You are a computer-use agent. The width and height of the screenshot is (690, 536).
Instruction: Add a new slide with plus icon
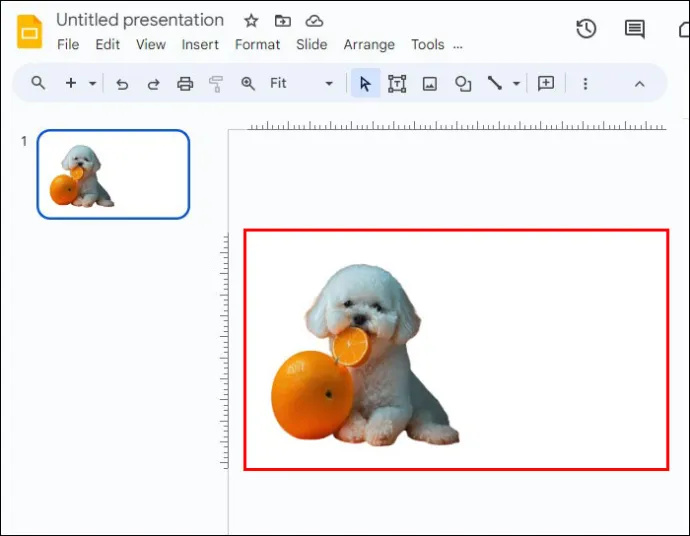[71, 83]
